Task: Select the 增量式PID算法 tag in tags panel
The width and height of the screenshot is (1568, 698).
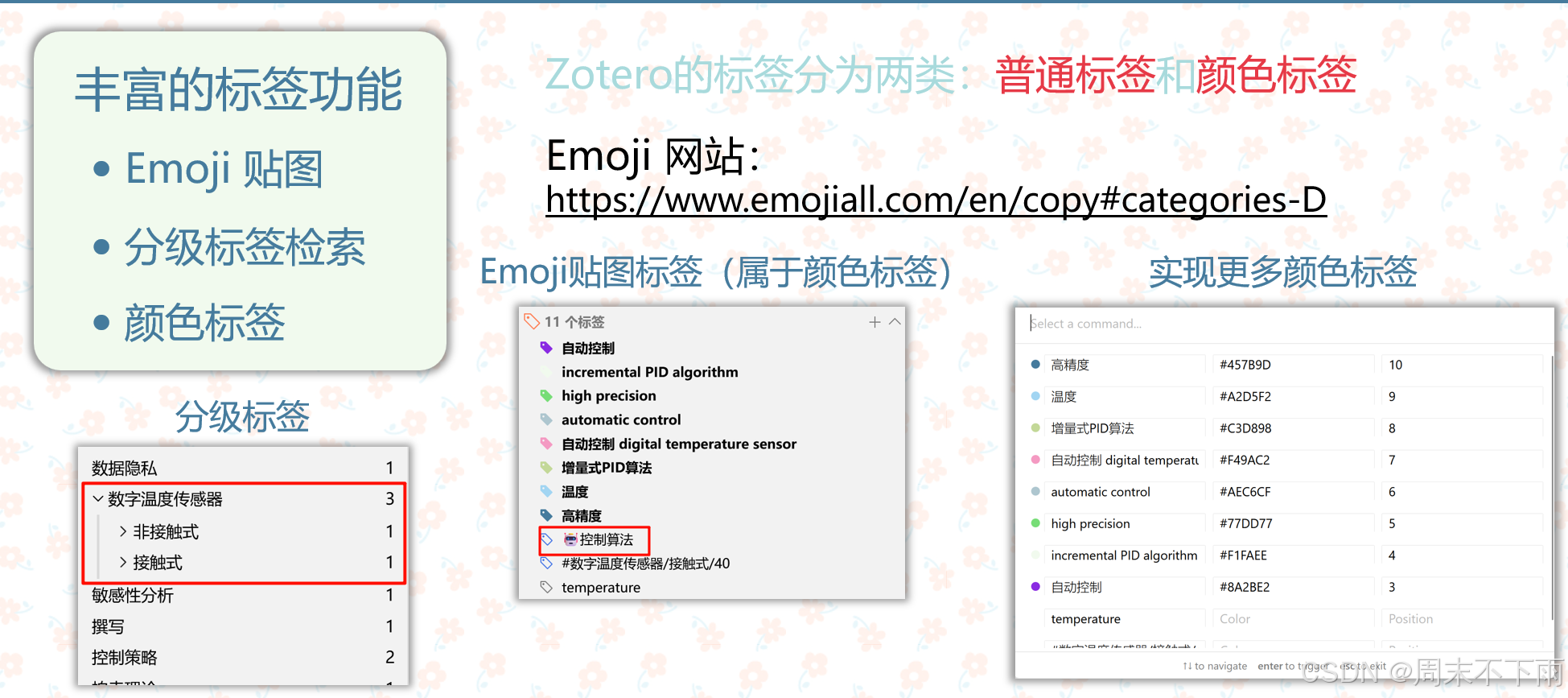Action: pos(606,468)
